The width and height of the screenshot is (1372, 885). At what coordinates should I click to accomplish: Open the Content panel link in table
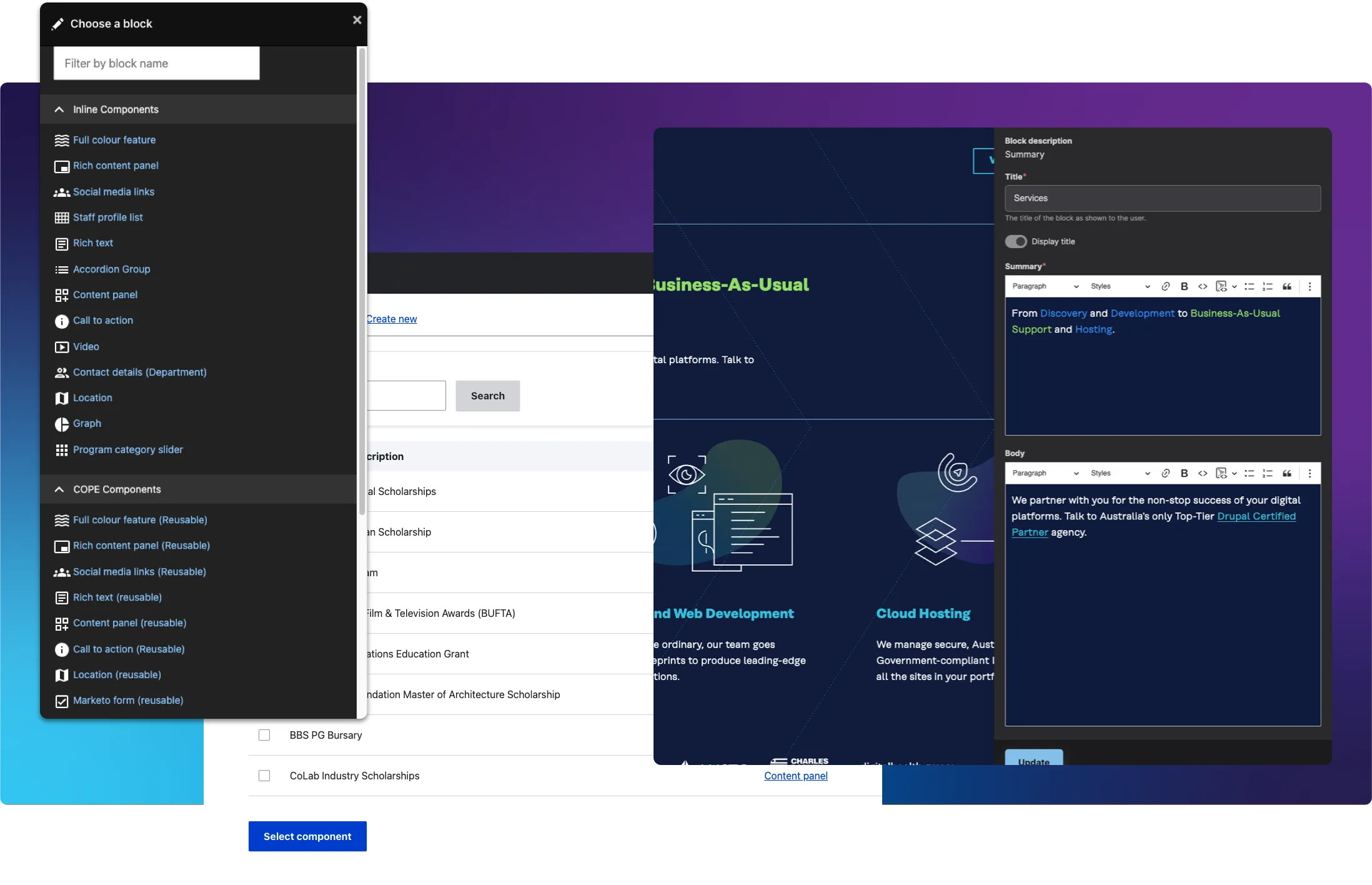[796, 776]
